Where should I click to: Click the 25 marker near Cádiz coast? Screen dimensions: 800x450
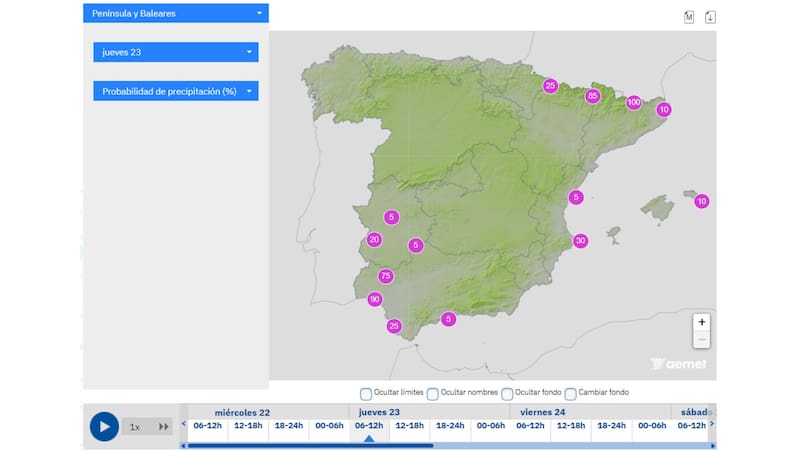(393, 326)
